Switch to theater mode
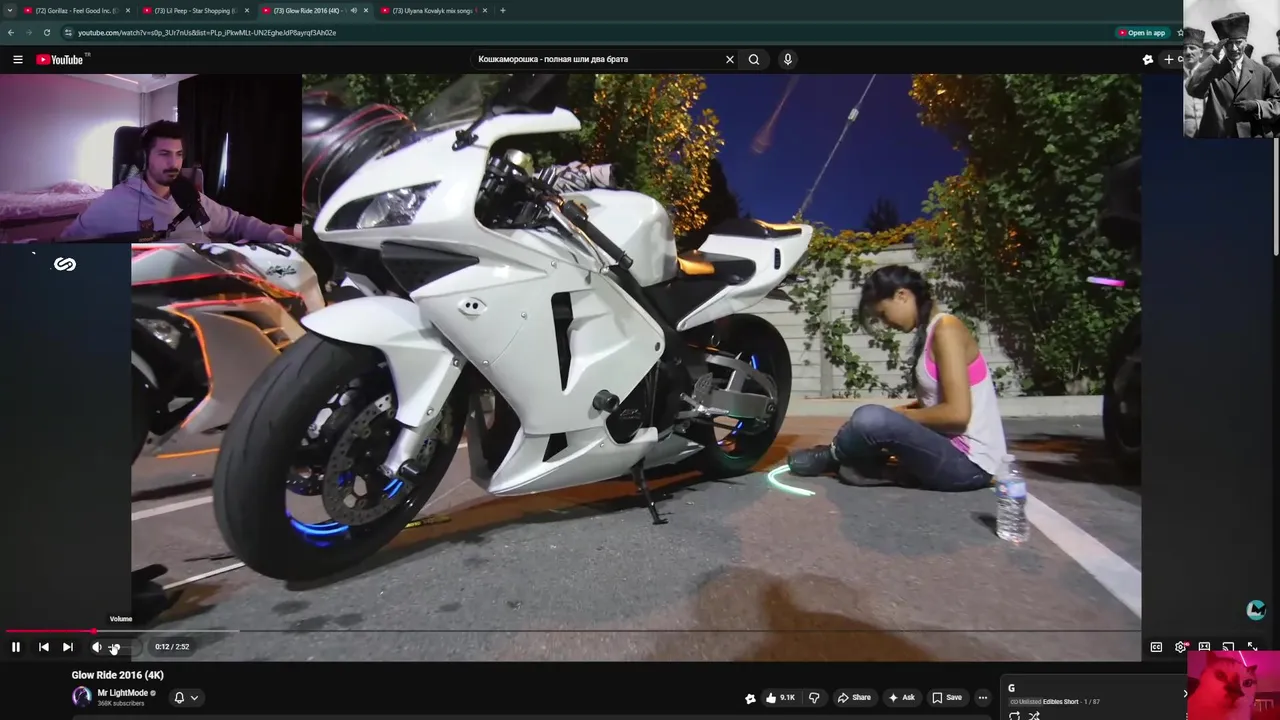1280x720 pixels. tap(1204, 647)
